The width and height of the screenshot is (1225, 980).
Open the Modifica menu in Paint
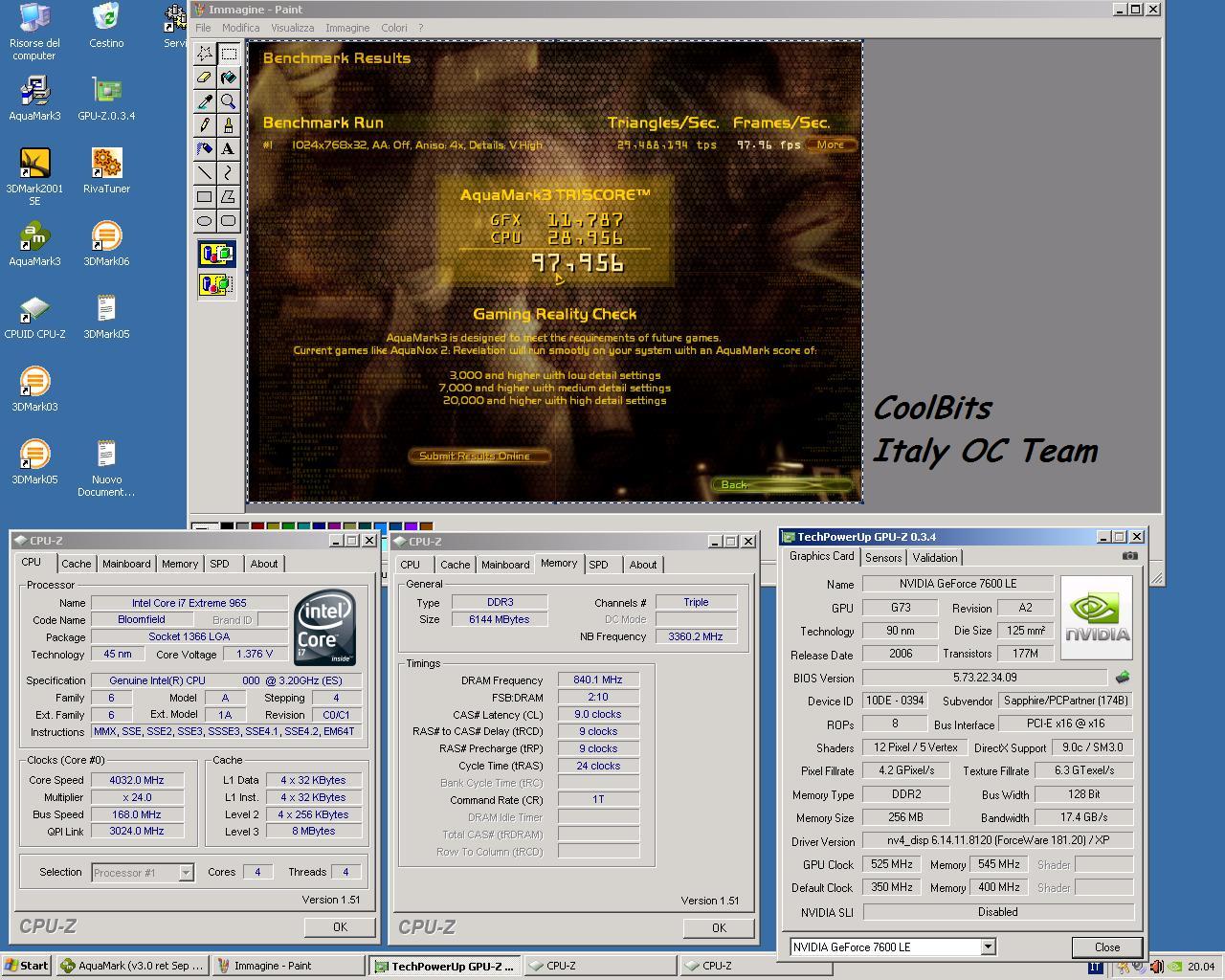[x=241, y=28]
